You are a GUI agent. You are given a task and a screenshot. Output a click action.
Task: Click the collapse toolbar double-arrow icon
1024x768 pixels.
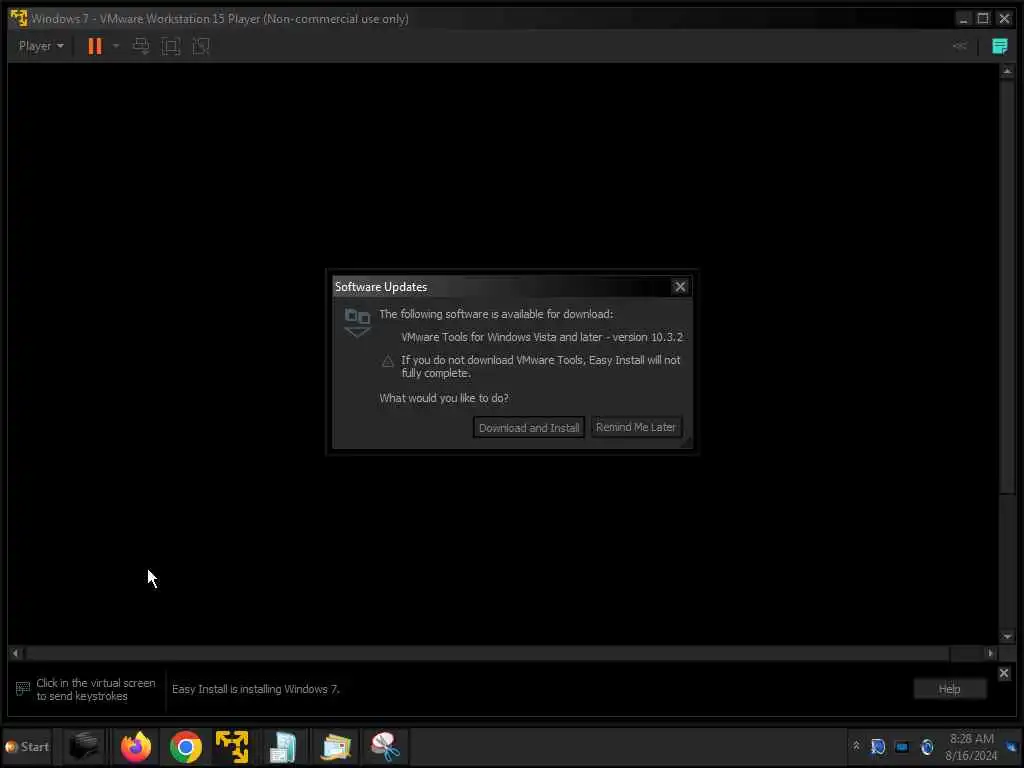959,46
